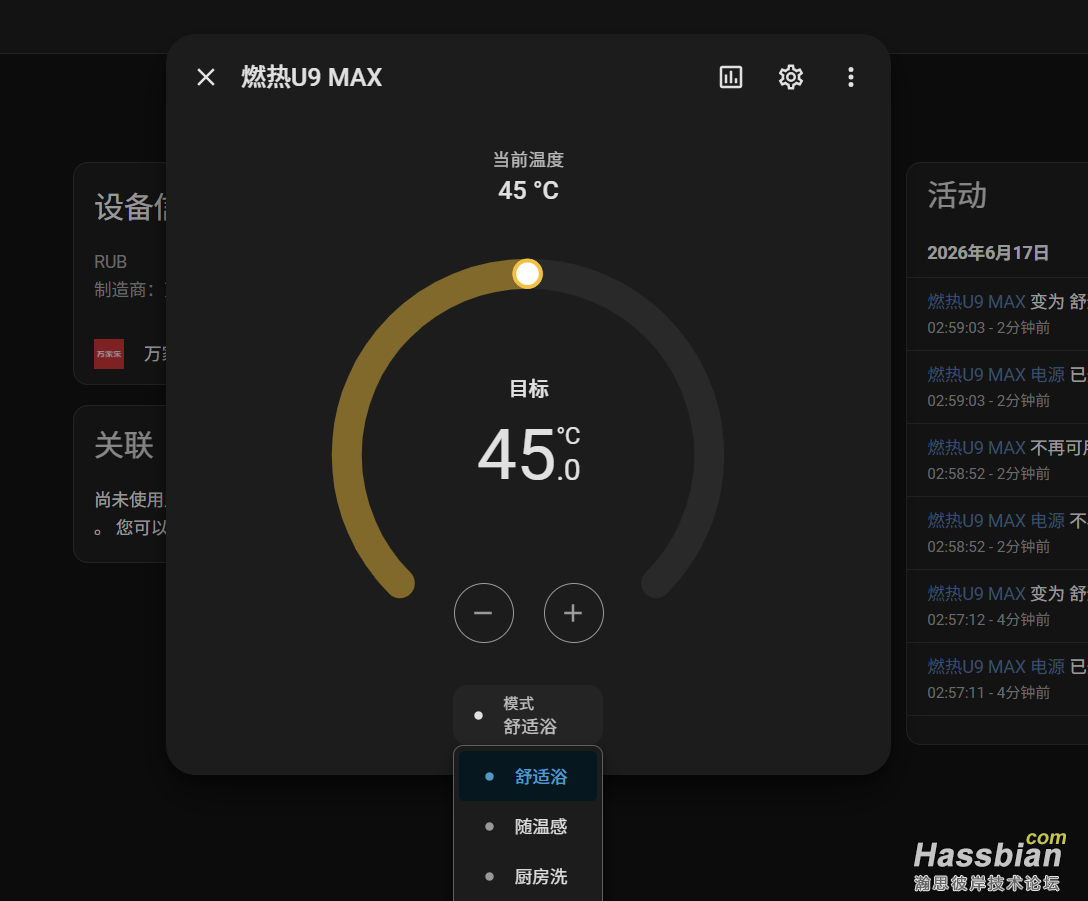Image resolution: width=1088 pixels, height=901 pixels.
Task: Select 舒适浴 mode option
Action: coord(527,776)
